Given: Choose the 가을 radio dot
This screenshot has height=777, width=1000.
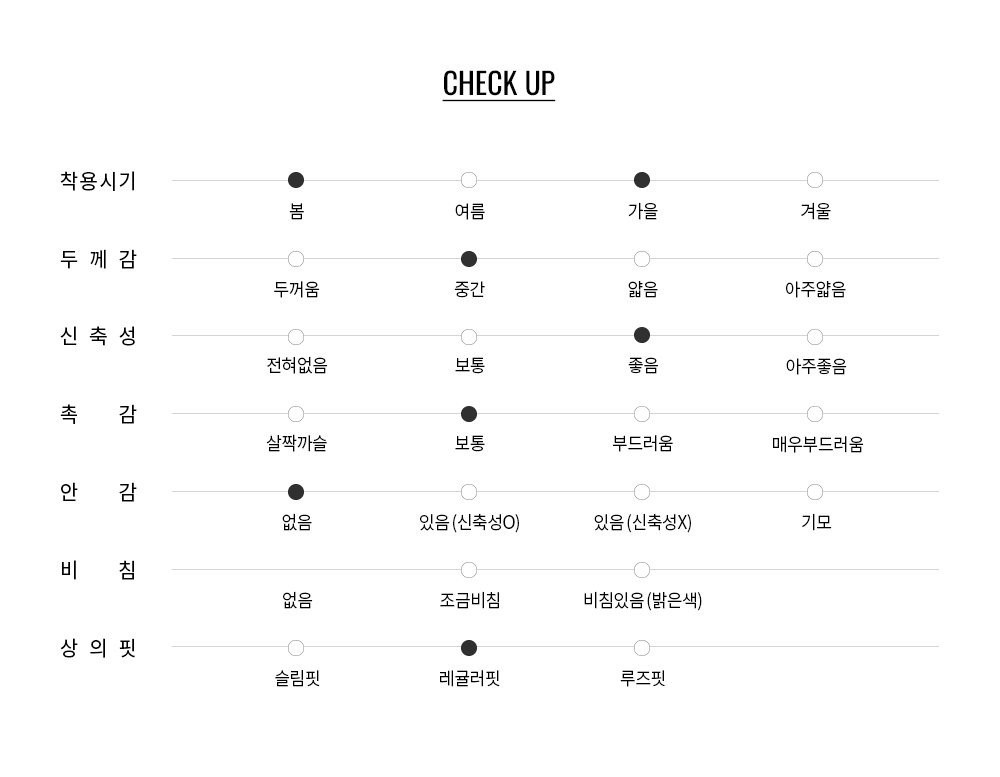Looking at the screenshot, I should click(x=642, y=180).
